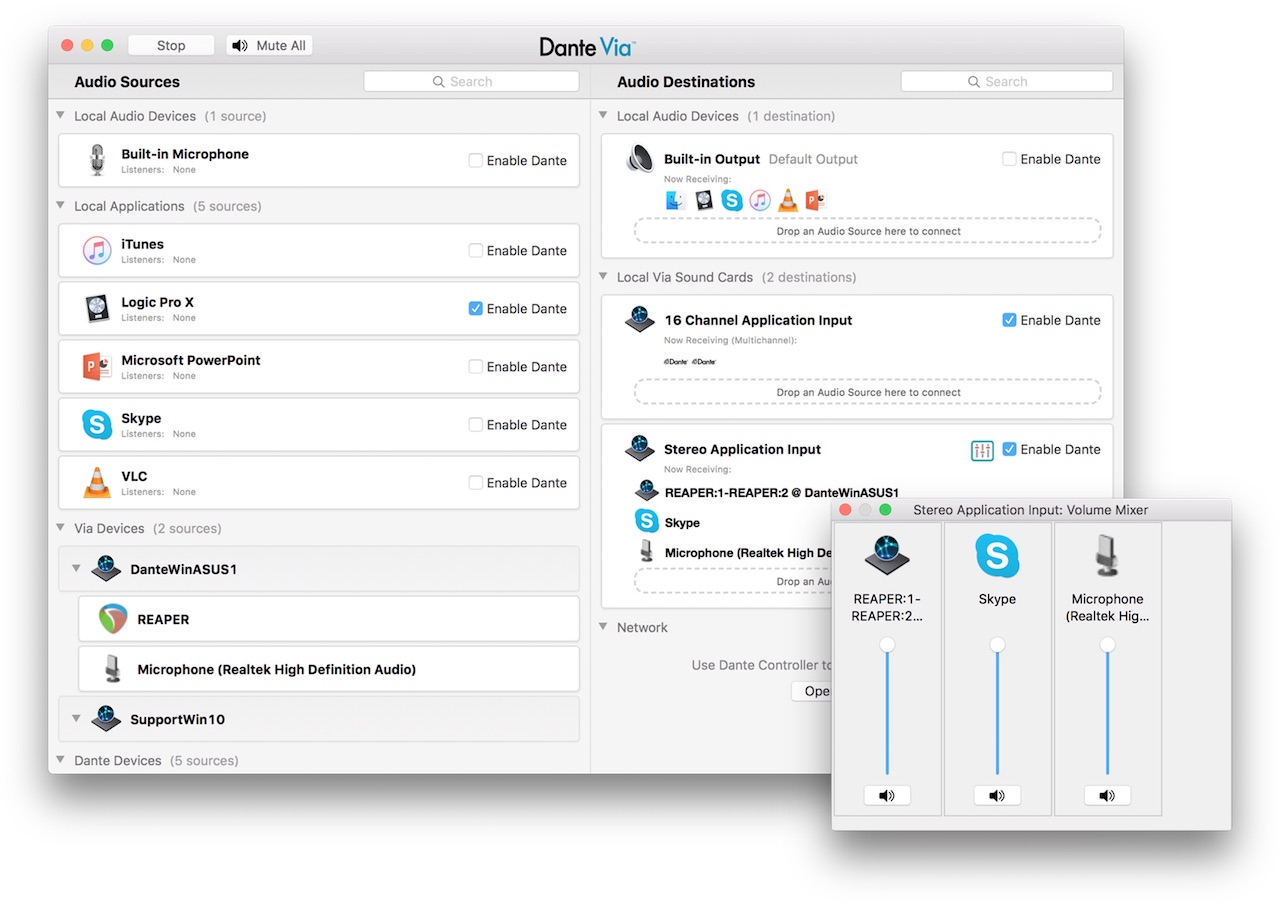Close the Volume Mixer window
Screen dimensions: 1280x905
coord(845,510)
